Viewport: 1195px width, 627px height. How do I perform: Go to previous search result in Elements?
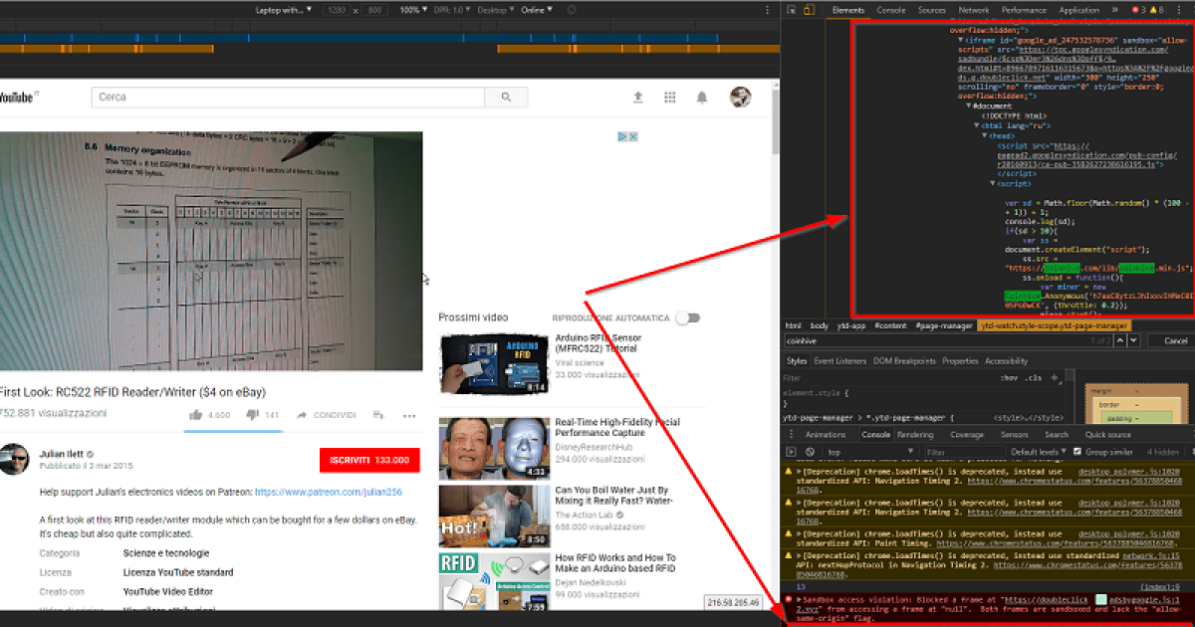tap(1120, 341)
